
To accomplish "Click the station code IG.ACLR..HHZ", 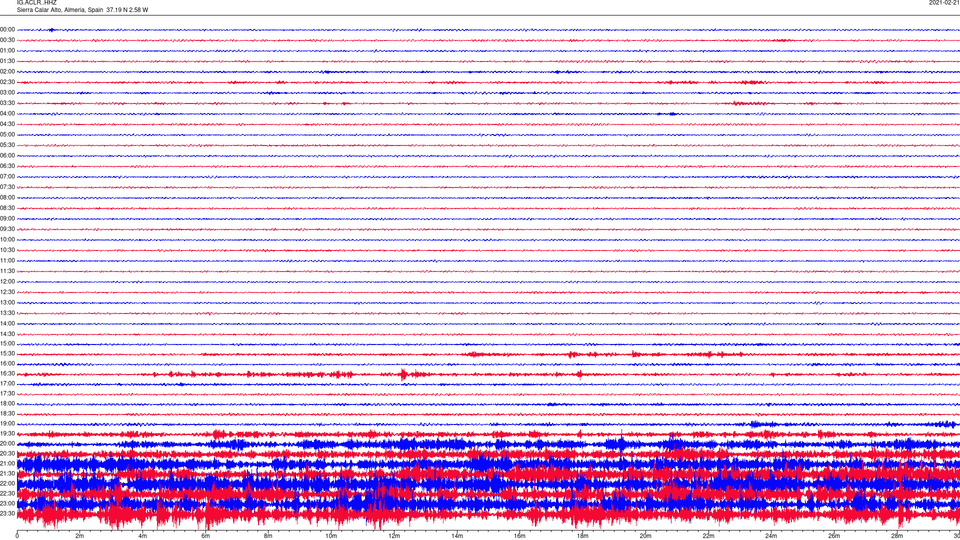I will (36, 3).
